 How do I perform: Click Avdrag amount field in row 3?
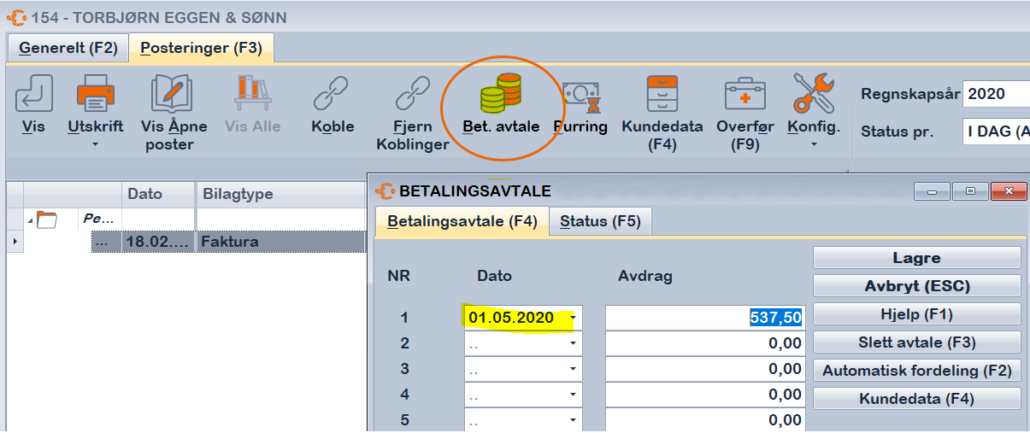705,369
